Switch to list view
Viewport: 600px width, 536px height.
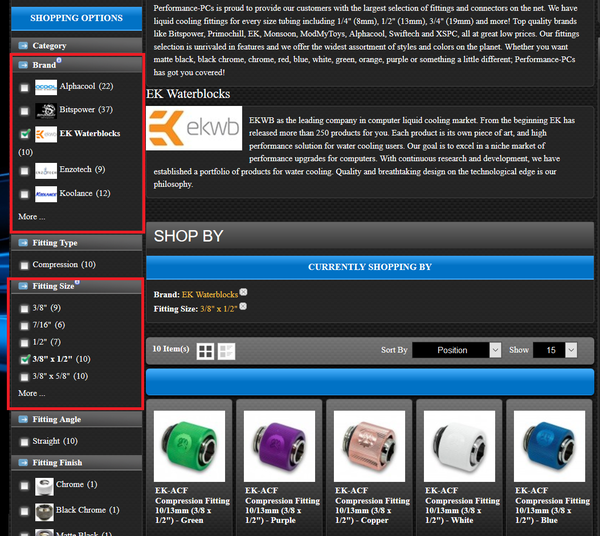pyautogui.click(x=227, y=351)
